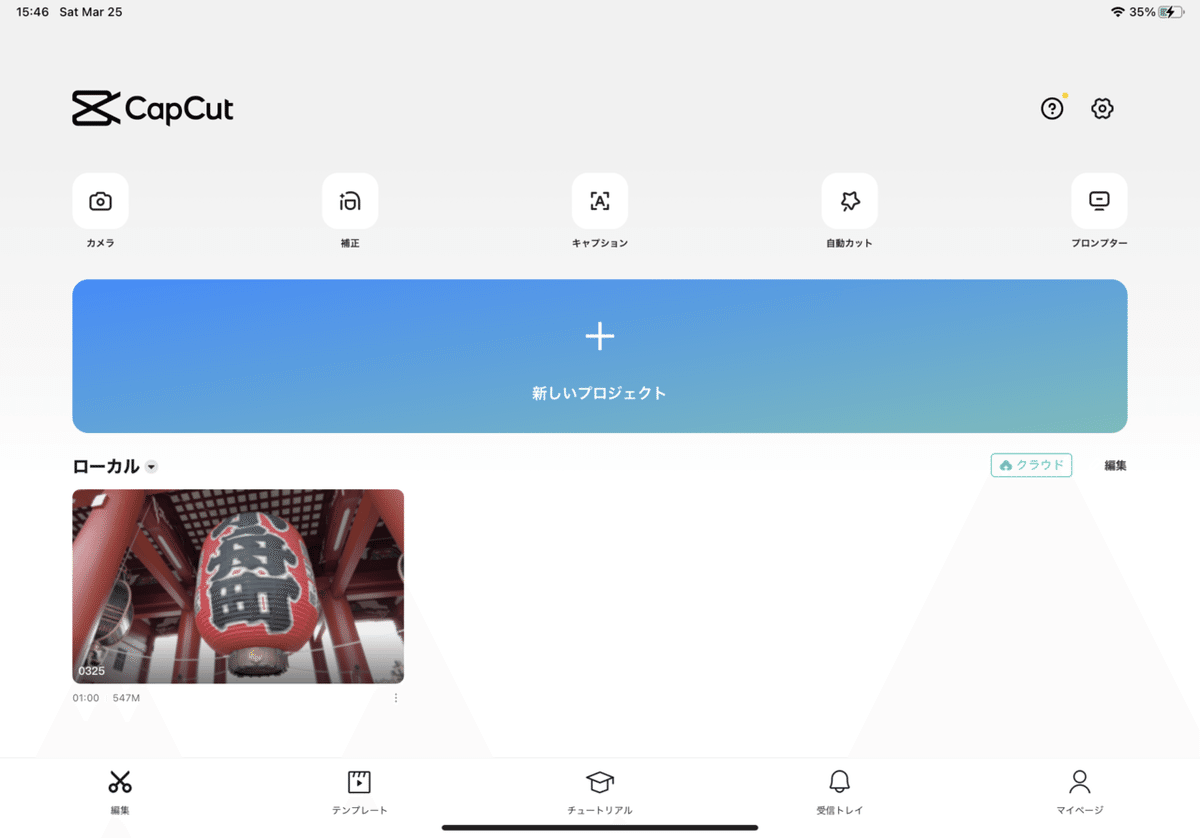
Task: Open the settings gear icon
Action: click(x=1102, y=108)
